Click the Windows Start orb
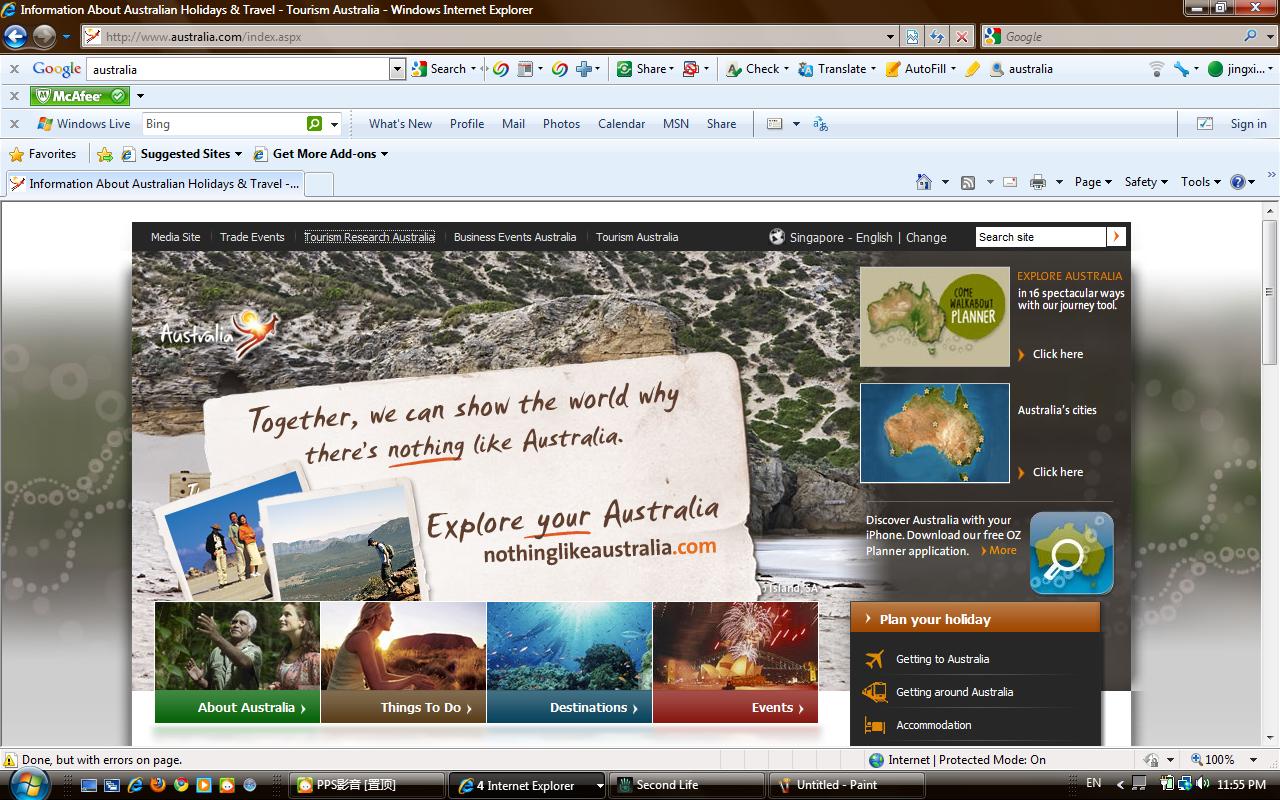 (27, 784)
